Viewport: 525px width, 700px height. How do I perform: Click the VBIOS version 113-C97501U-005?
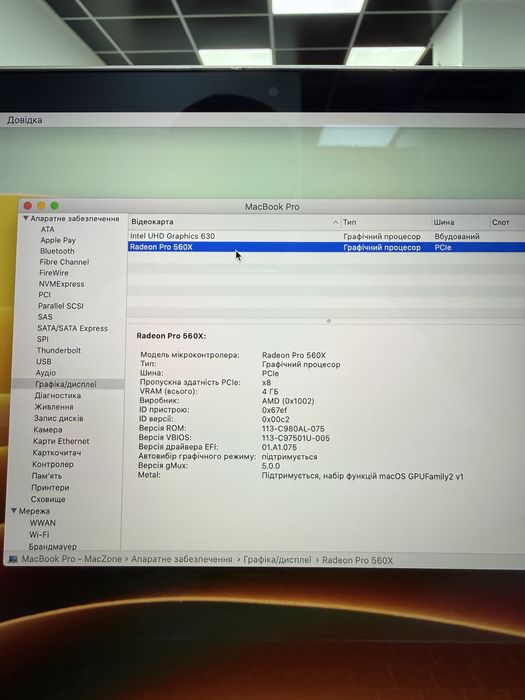296,438
